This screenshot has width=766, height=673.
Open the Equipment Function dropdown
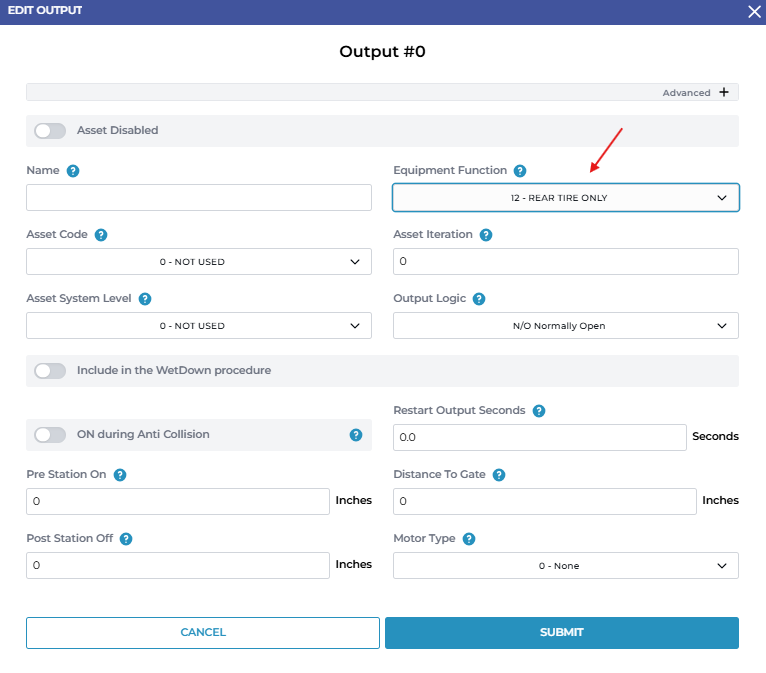[x=565, y=198]
